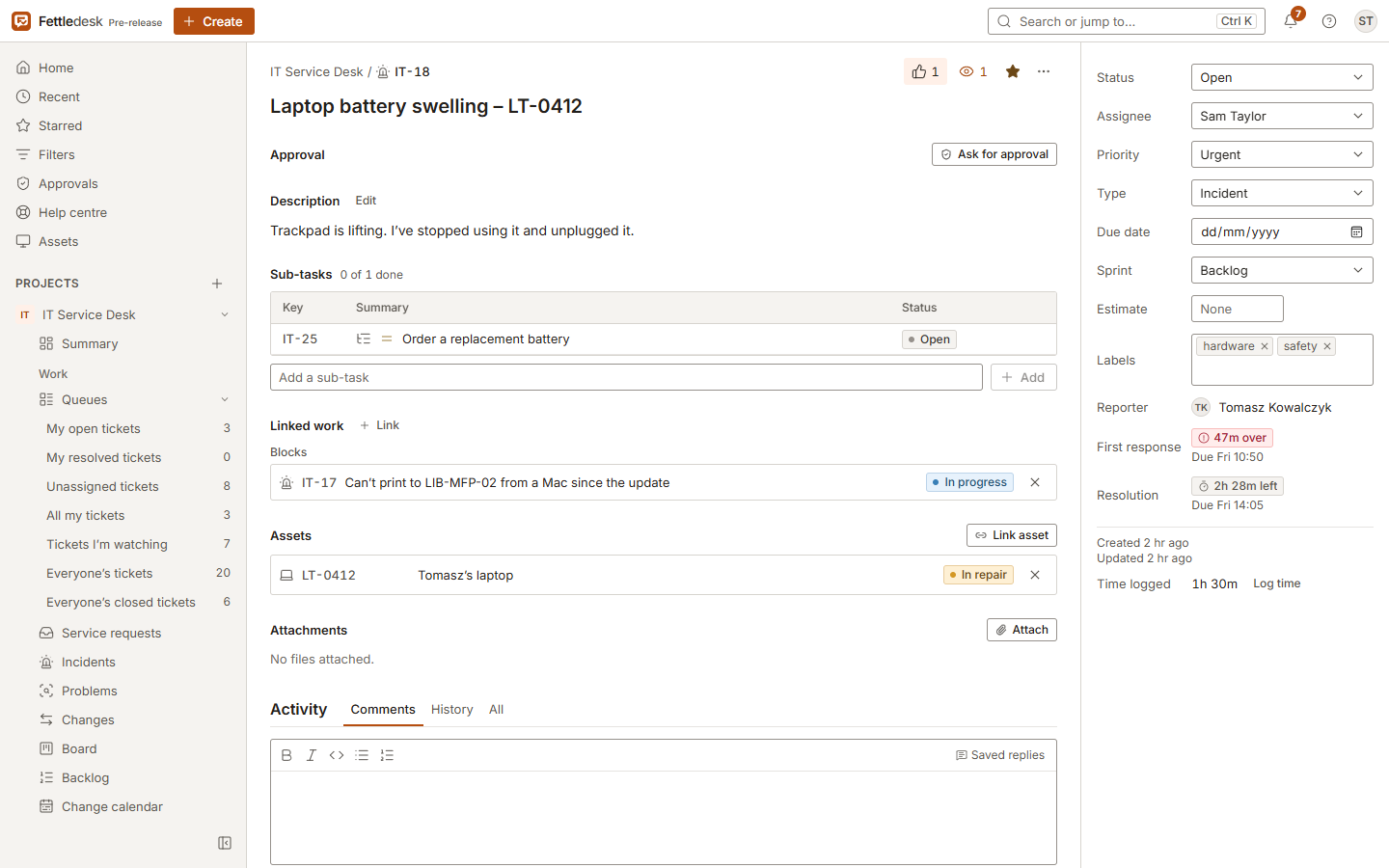
Task: Open the notifications bell
Action: pyautogui.click(x=1291, y=21)
